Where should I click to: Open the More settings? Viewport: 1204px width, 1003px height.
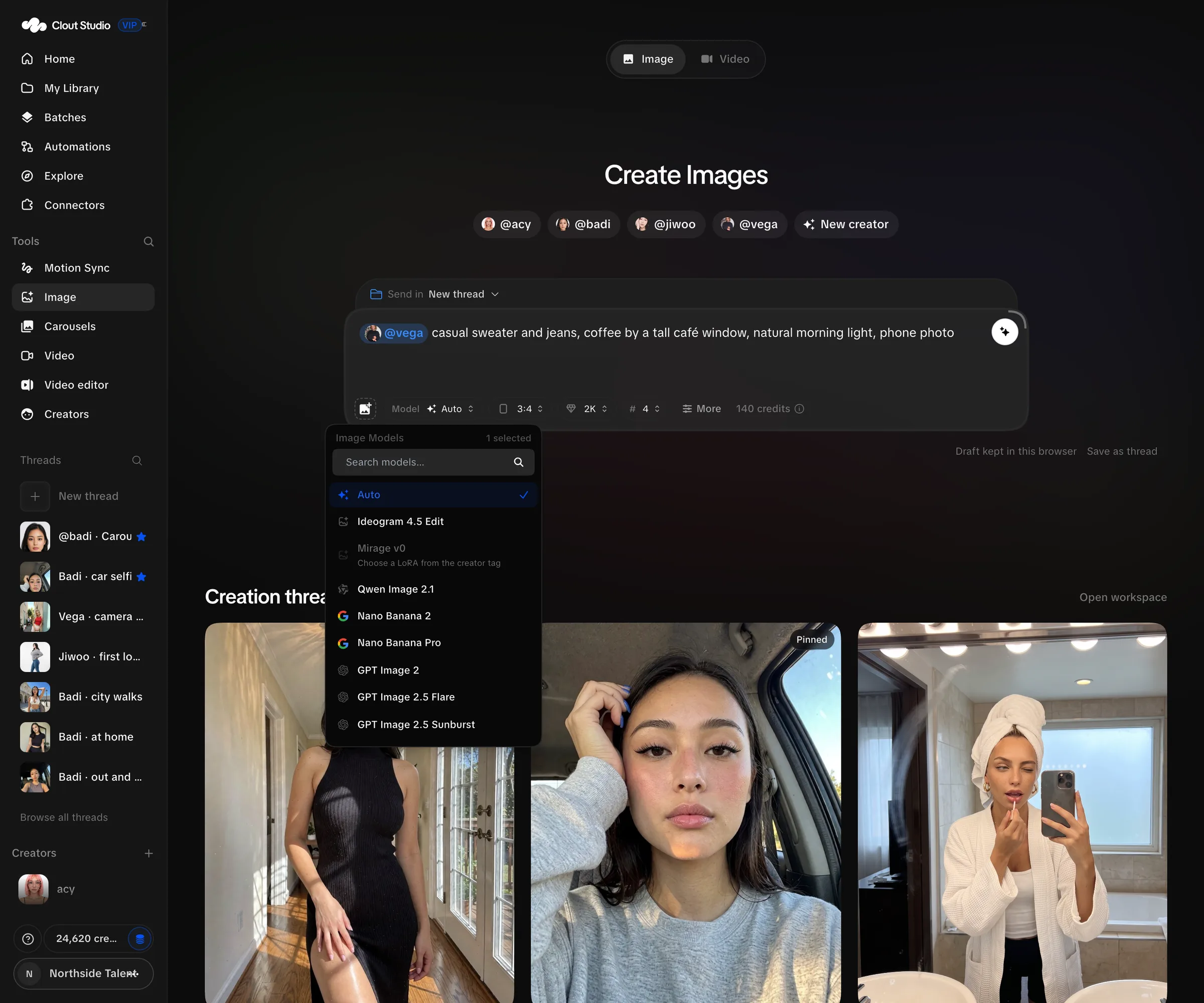click(x=702, y=409)
